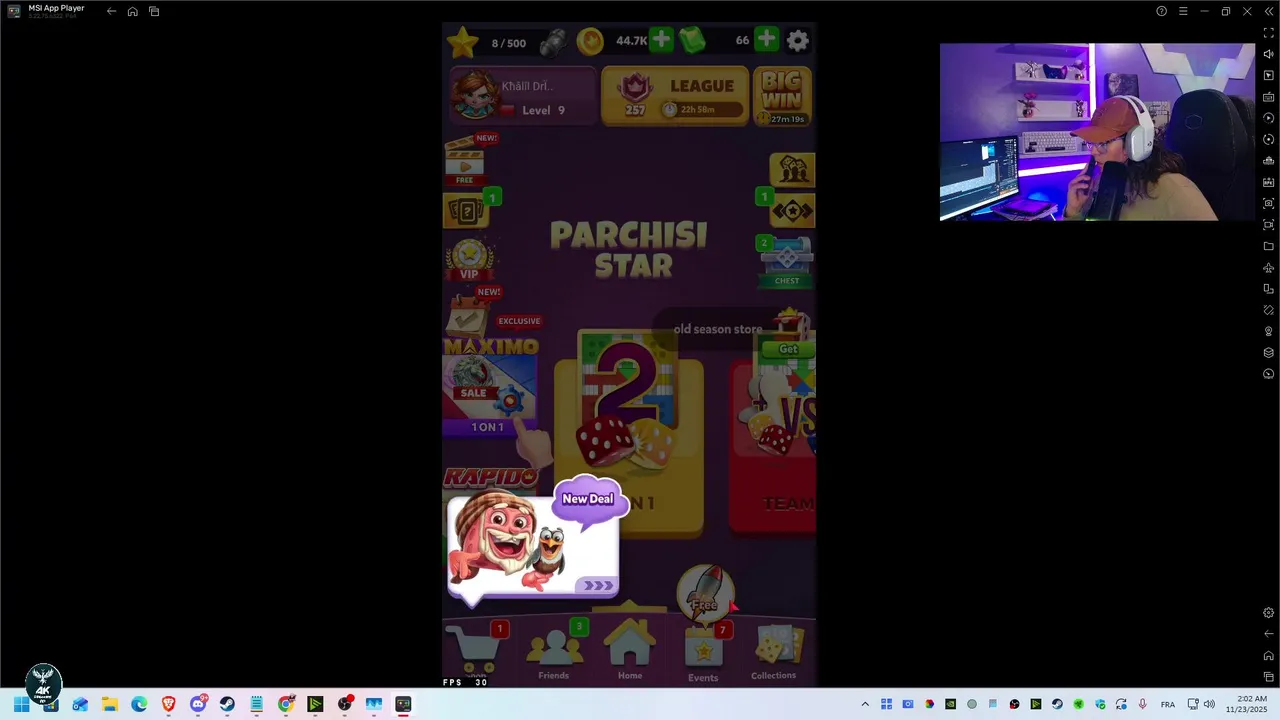Image resolution: width=1280 pixels, height=720 pixels.
Task: Open emulator settings gear in sidebar
Action: tap(1269, 613)
